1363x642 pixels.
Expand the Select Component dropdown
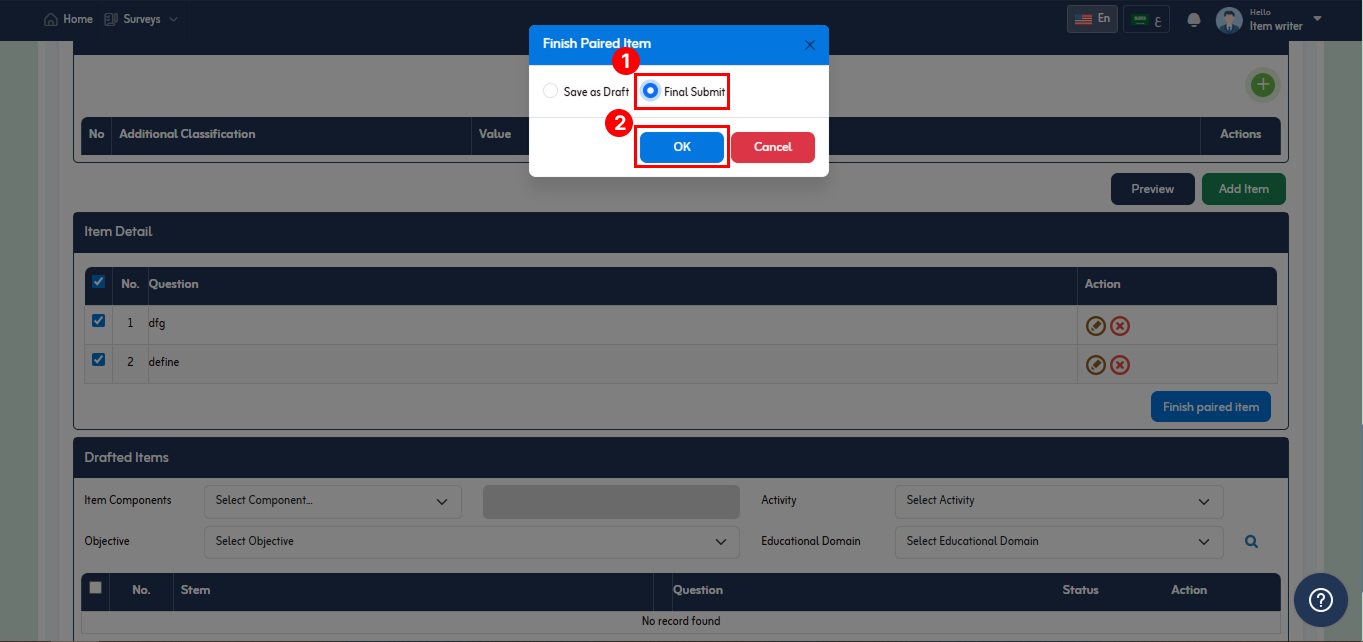[333, 501]
